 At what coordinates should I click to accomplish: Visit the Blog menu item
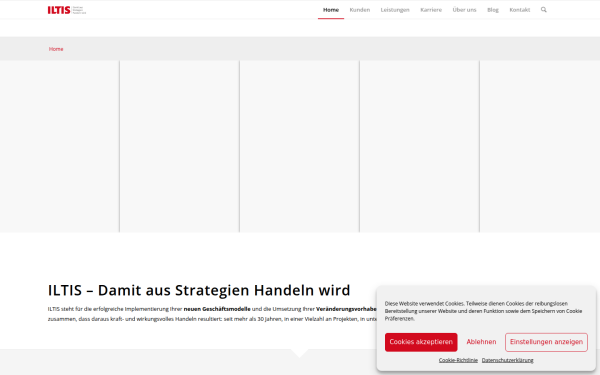[x=492, y=10]
